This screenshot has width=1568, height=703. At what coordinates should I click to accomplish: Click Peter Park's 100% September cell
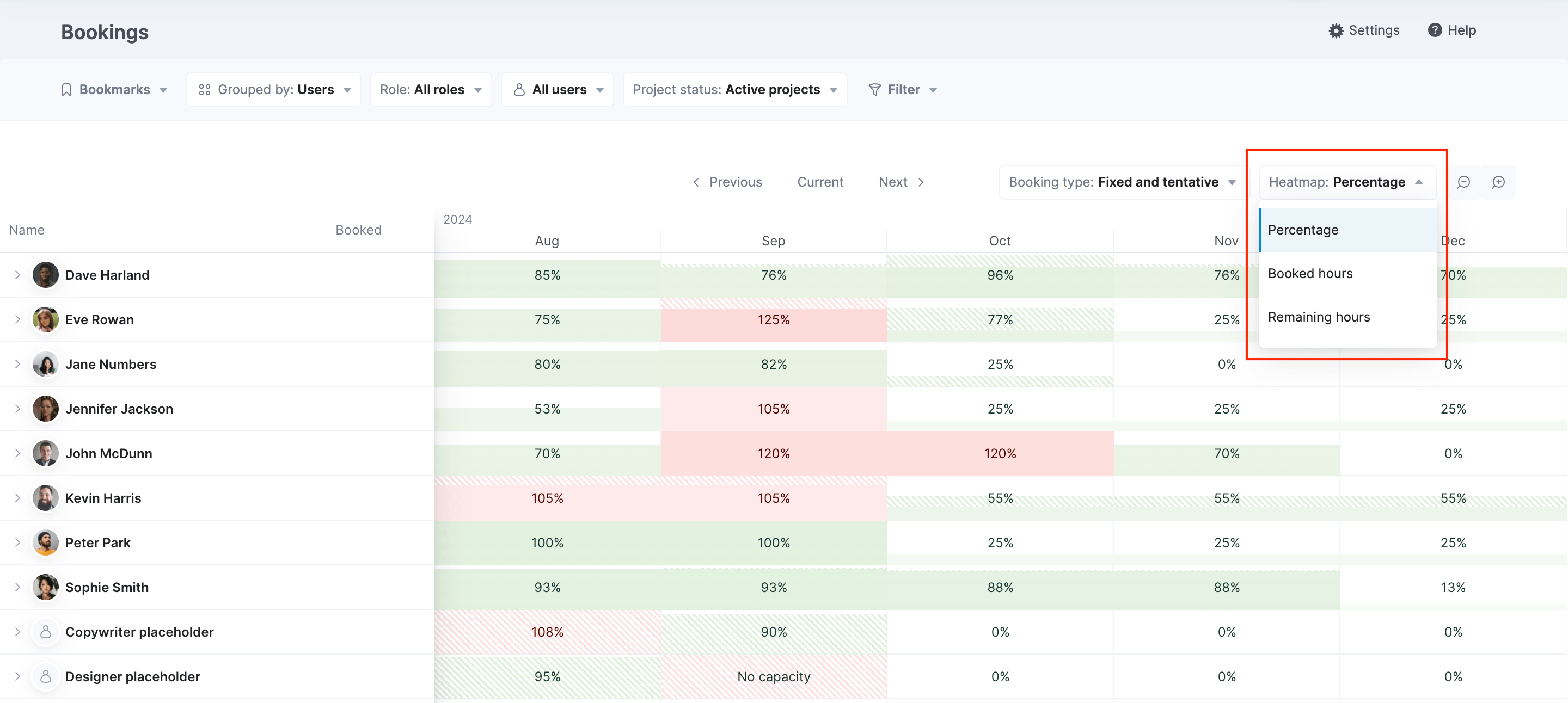[x=774, y=542]
